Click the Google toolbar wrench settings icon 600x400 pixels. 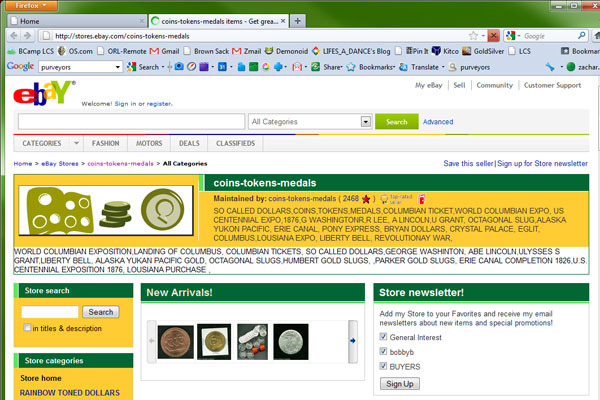(x=550, y=67)
